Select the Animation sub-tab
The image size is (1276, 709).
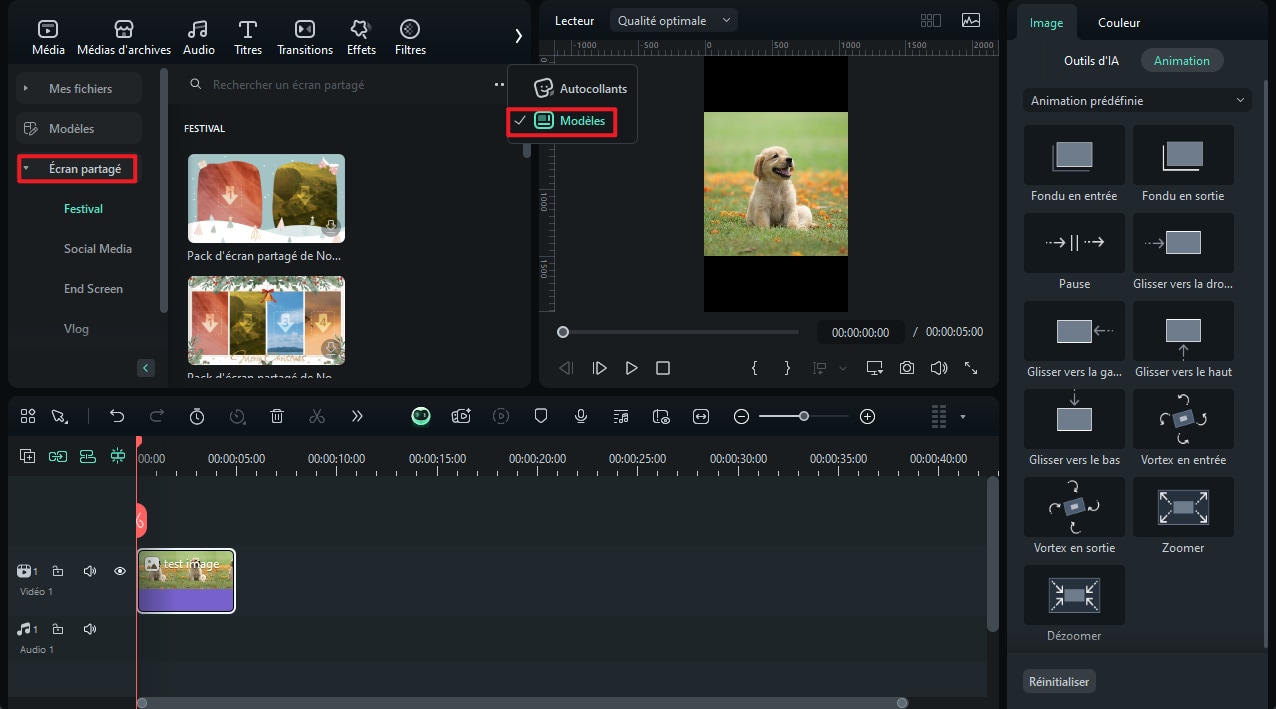tap(1182, 61)
